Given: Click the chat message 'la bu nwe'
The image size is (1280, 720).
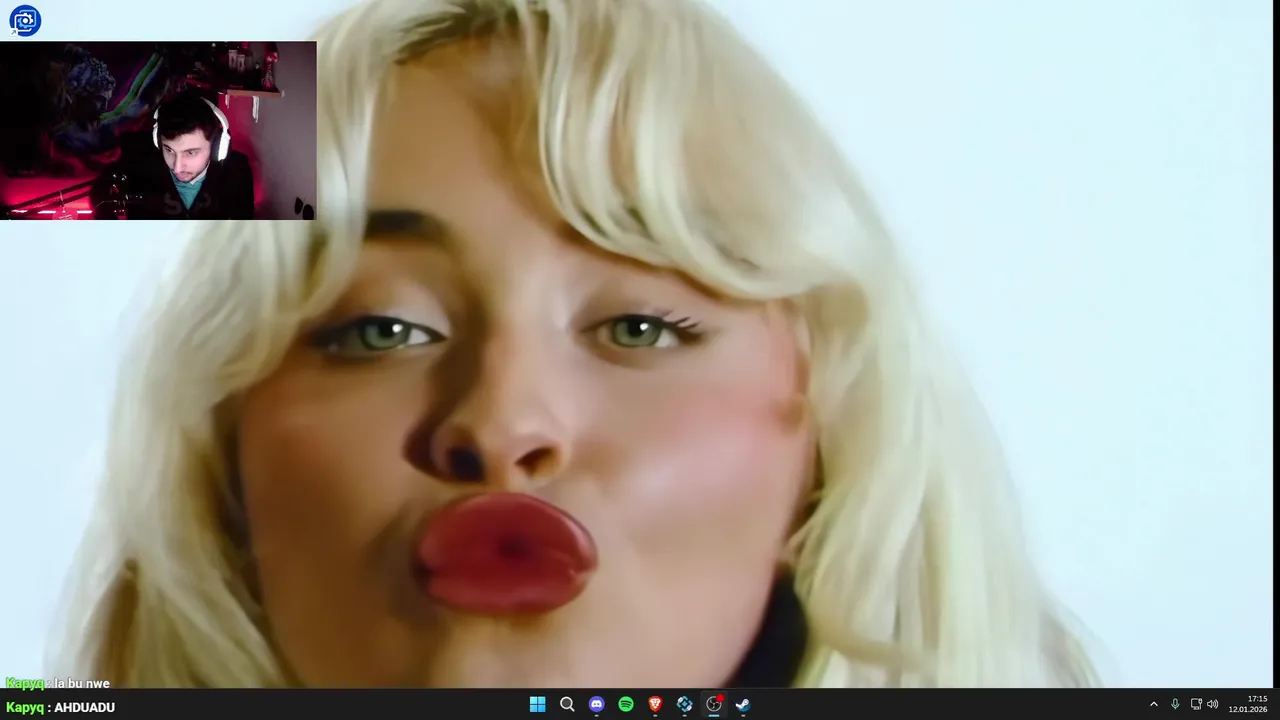Looking at the screenshot, I should tap(82, 683).
